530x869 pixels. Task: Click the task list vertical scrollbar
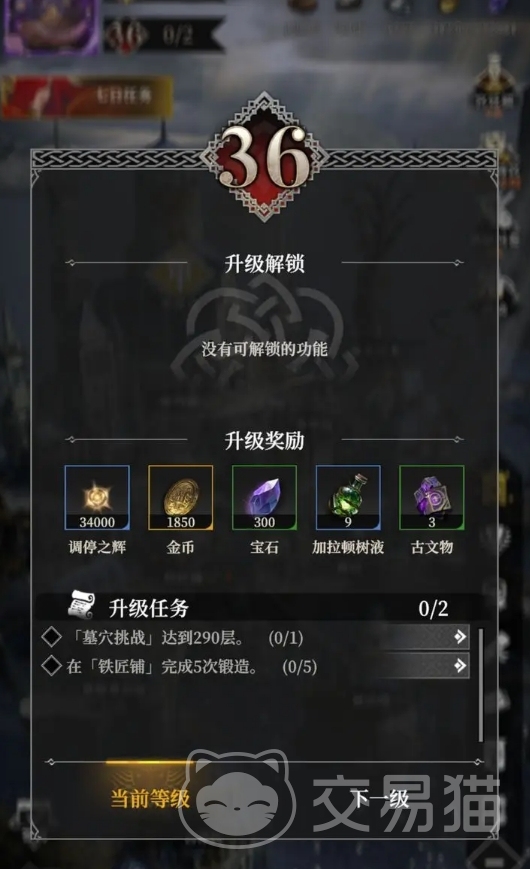[481, 685]
